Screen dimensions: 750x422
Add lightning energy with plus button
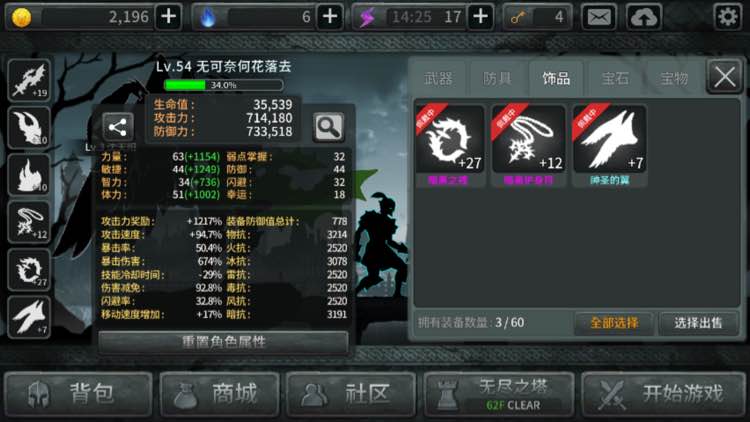[481, 17]
